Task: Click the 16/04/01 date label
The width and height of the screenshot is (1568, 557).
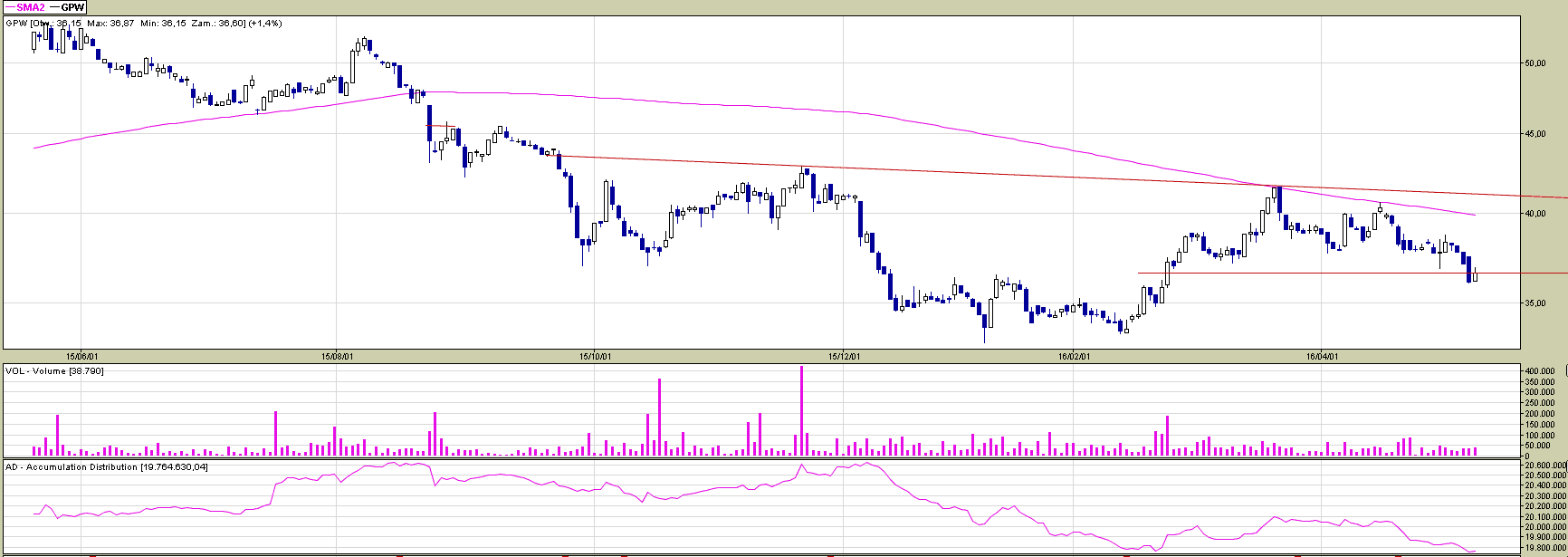Action: click(1321, 356)
